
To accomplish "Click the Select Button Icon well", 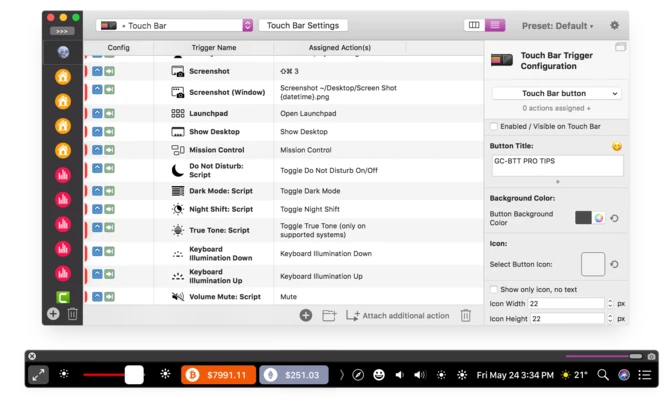I will point(593,264).
